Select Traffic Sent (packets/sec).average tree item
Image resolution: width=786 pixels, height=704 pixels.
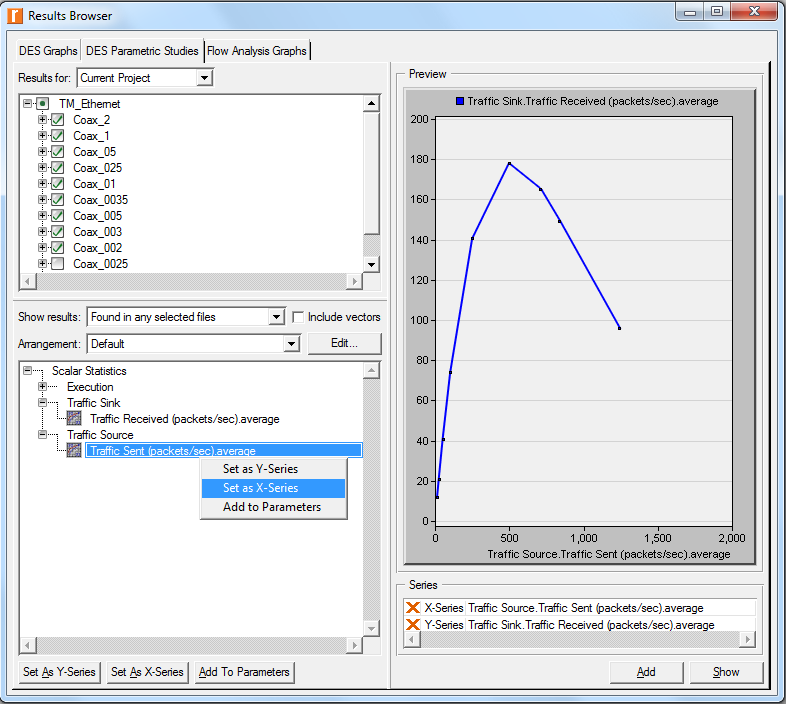click(224, 450)
